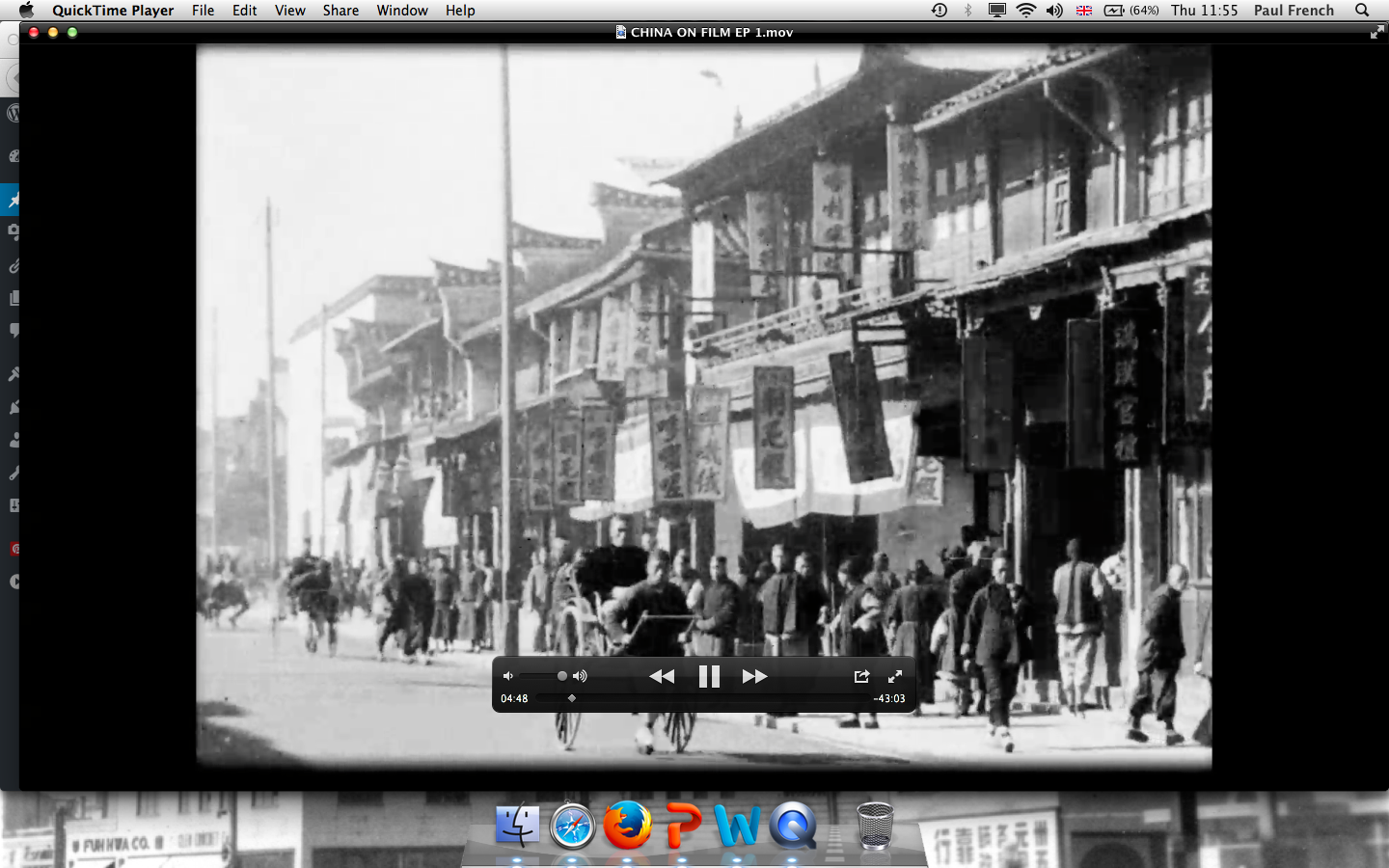
Task: Set volume to maximum via loud speaker icon
Action: [x=580, y=676]
